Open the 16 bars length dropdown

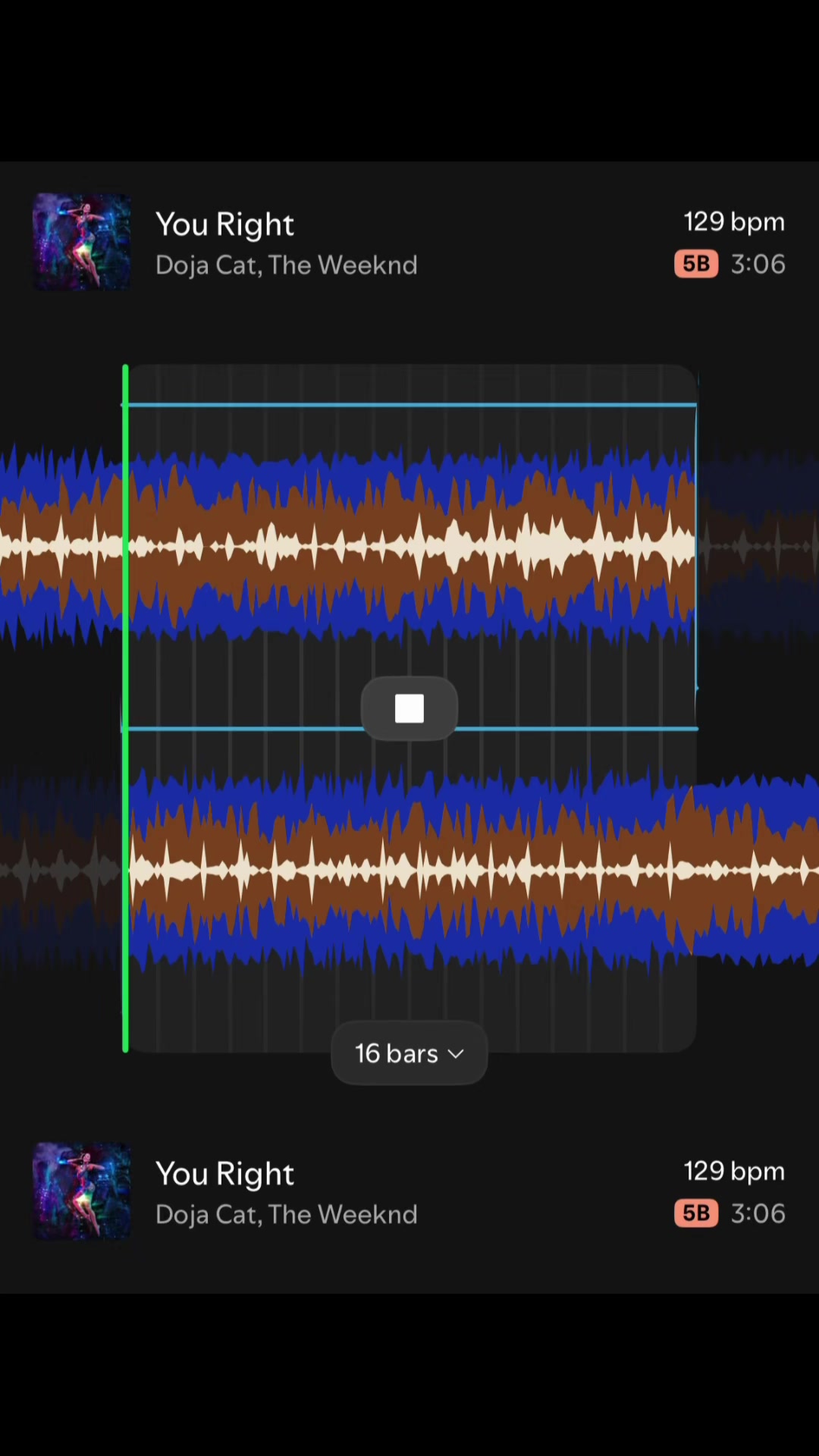click(x=409, y=1053)
